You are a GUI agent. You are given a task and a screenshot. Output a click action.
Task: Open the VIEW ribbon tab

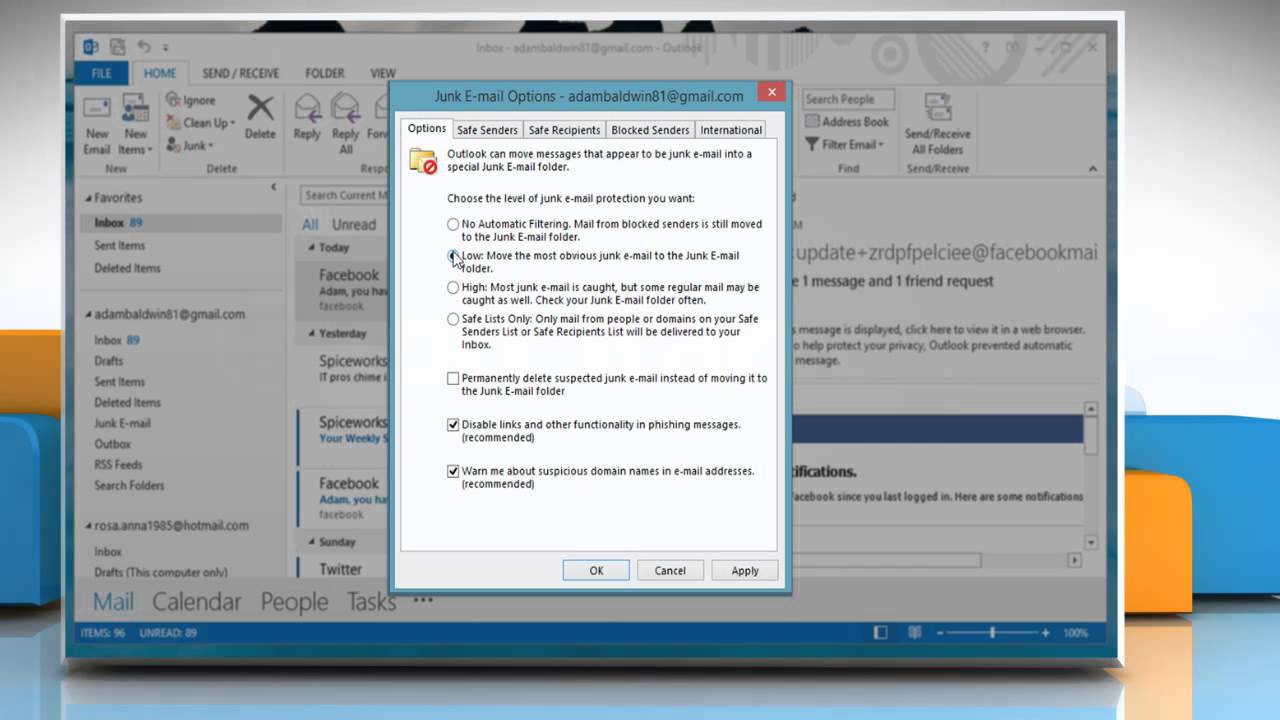click(x=383, y=73)
